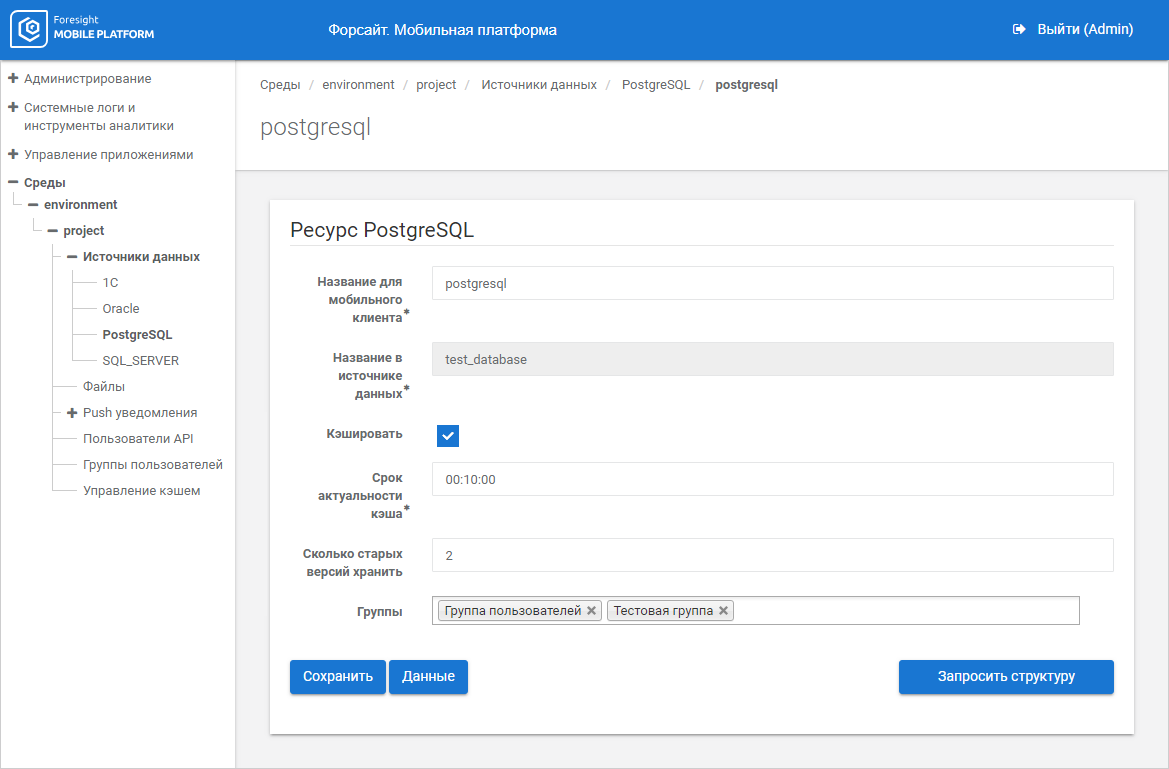
Task: Toggle the Кэшировать checkbox
Action: pyautogui.click(x=448, y=436)
